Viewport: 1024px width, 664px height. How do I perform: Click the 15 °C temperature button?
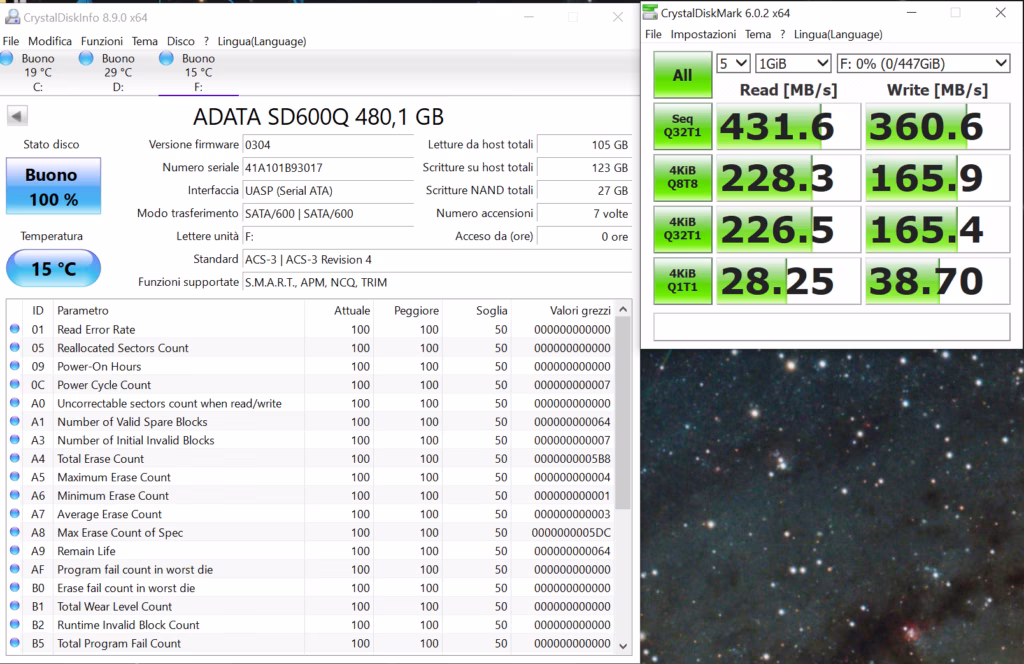(x=54, y=268)
